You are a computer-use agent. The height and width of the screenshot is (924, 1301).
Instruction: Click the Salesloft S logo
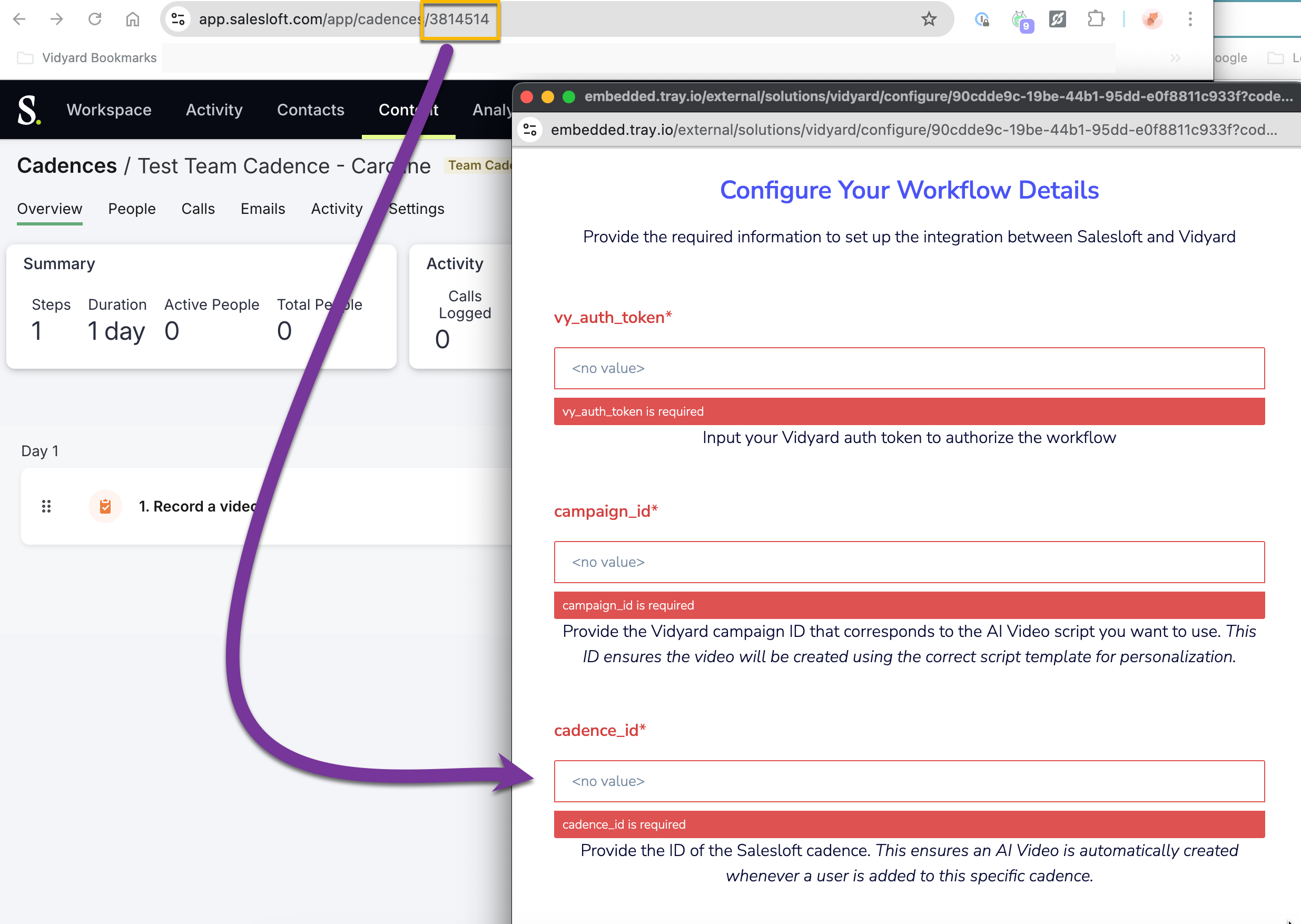pyautogui.click(x=28, y=110)
